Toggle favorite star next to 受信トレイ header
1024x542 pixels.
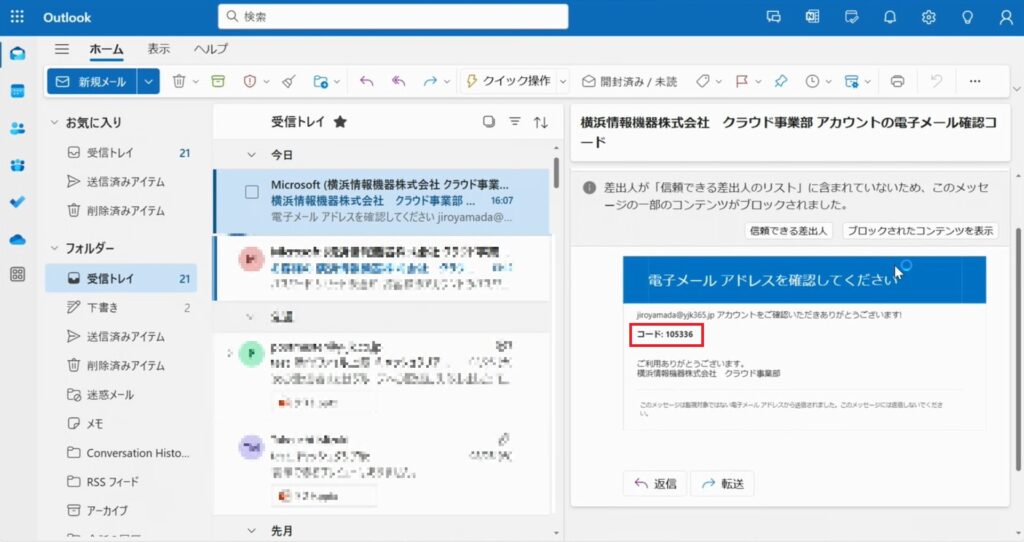pyautogui.click(x=340, y=121)
